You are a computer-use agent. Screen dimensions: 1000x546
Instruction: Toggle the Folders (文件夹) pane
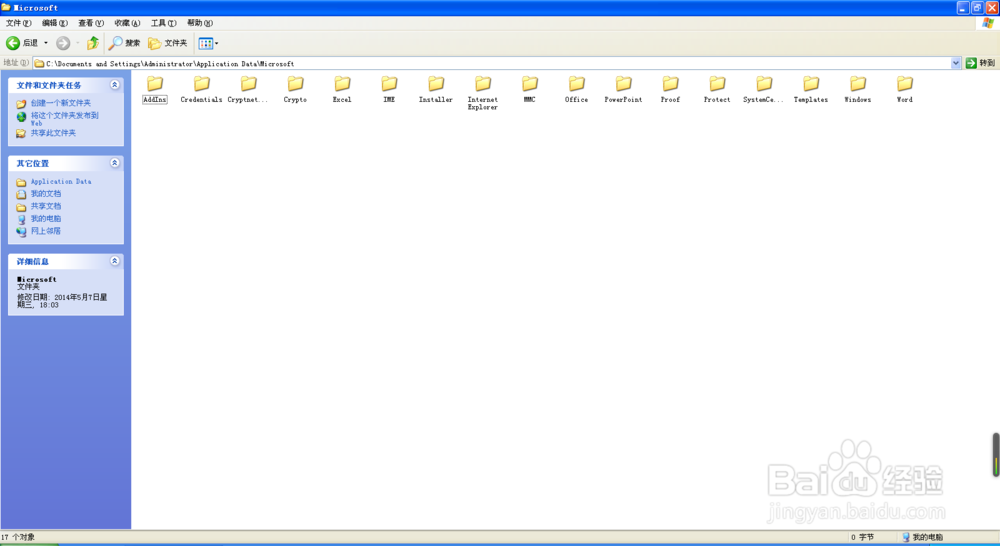click(x=168, y=43)
